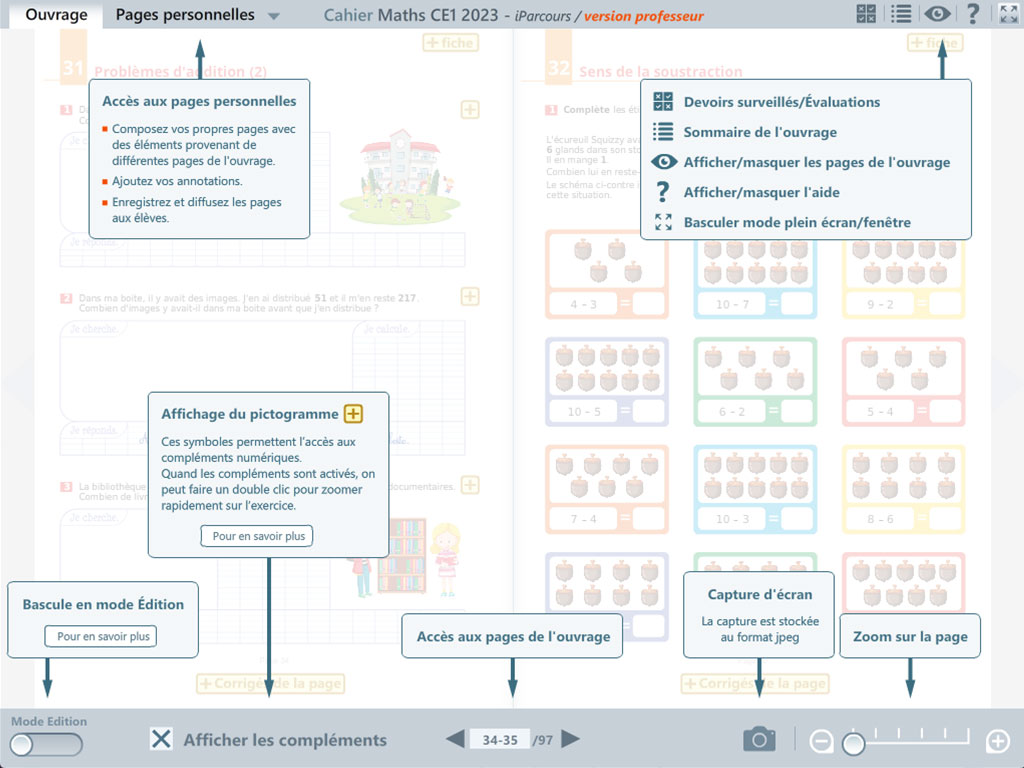Expand the Pages personnelles dropdown arrow
This screenshot has height=768, width=1024.
coord(274,16)
